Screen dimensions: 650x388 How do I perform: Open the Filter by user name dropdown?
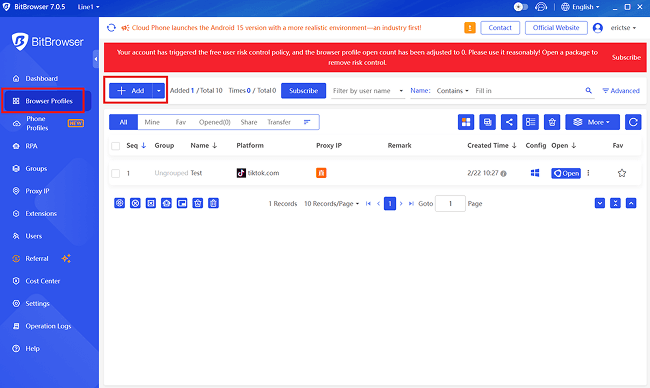368,90
